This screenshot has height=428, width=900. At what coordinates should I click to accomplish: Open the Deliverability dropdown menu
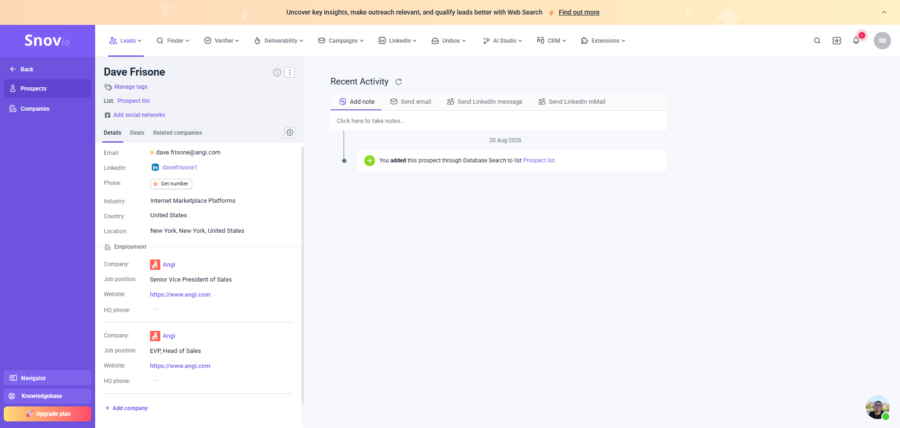pos(278,41)
